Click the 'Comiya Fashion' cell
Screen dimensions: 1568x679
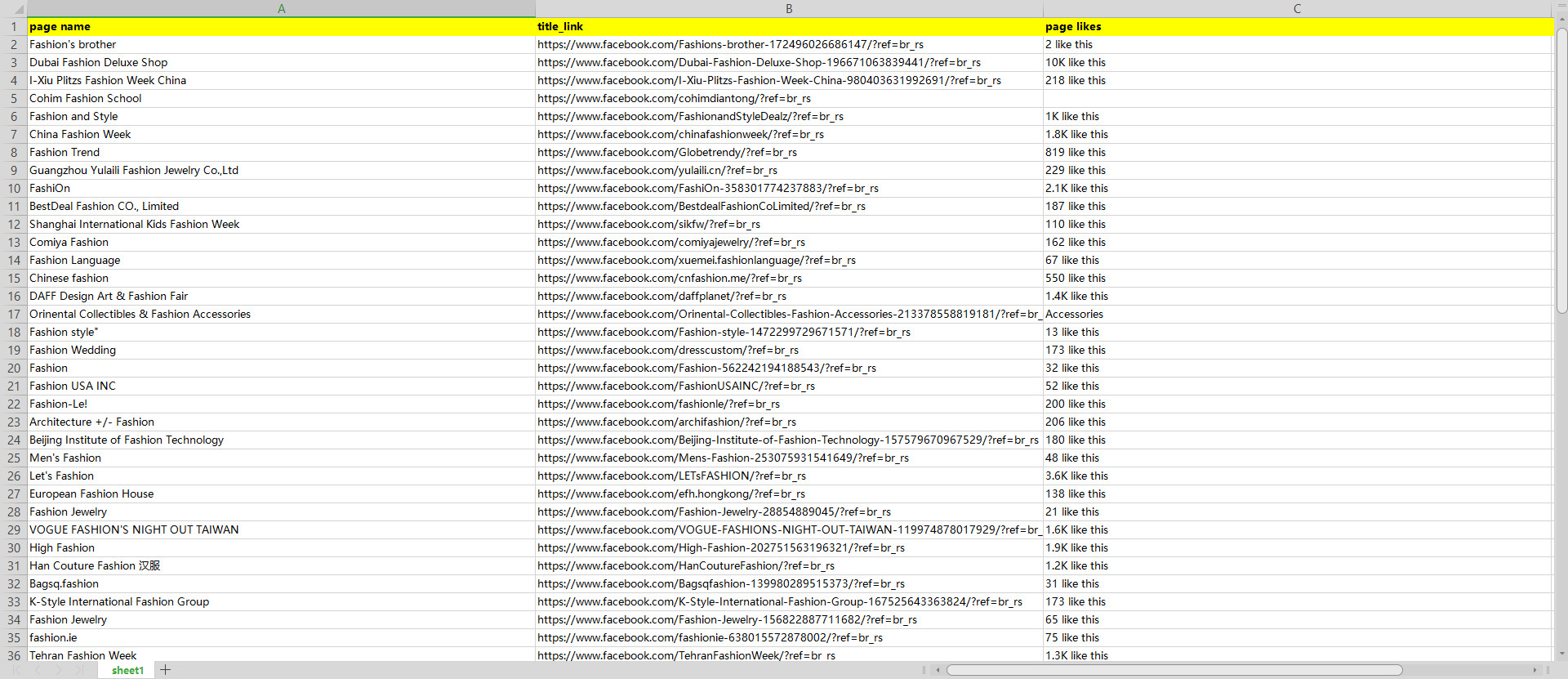pos(281,243)
